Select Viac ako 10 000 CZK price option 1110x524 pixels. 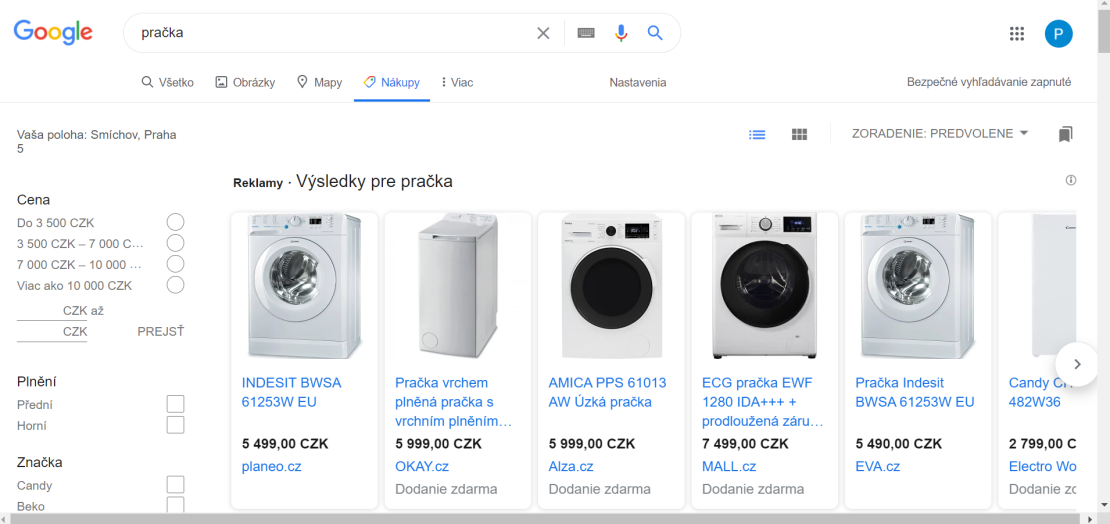point(175,285)
